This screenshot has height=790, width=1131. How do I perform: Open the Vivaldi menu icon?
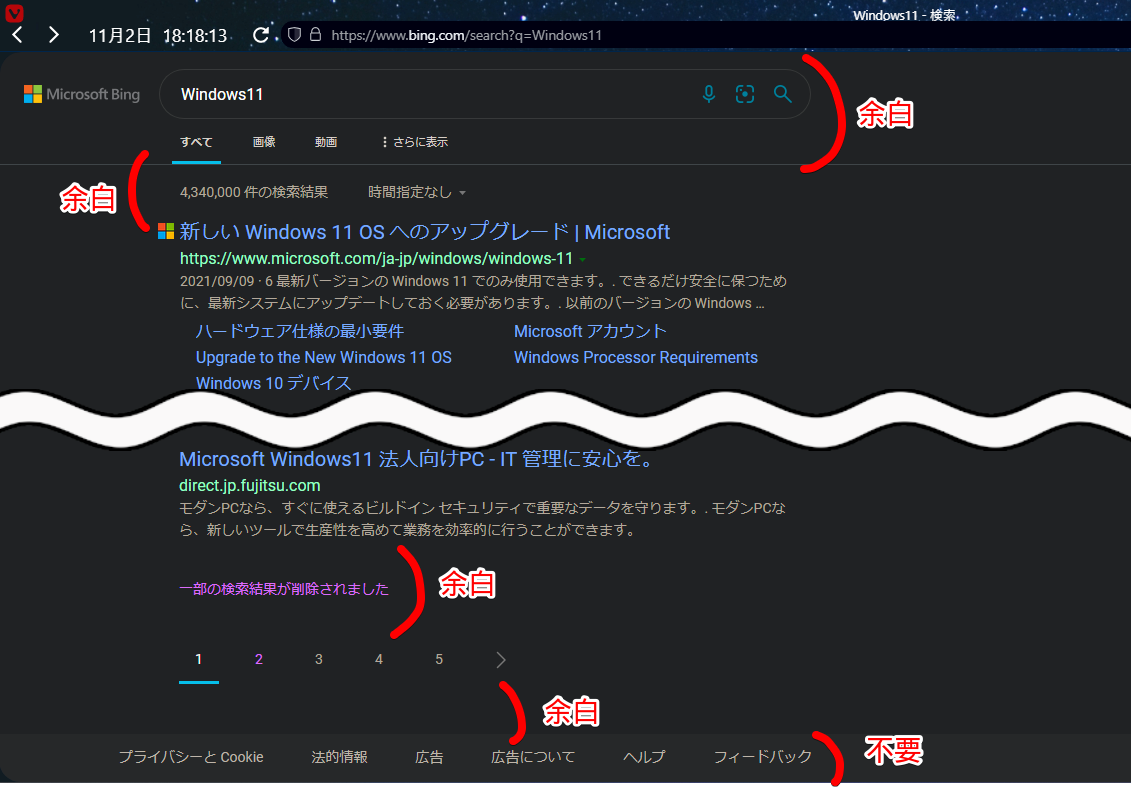(x=14, y=12)
